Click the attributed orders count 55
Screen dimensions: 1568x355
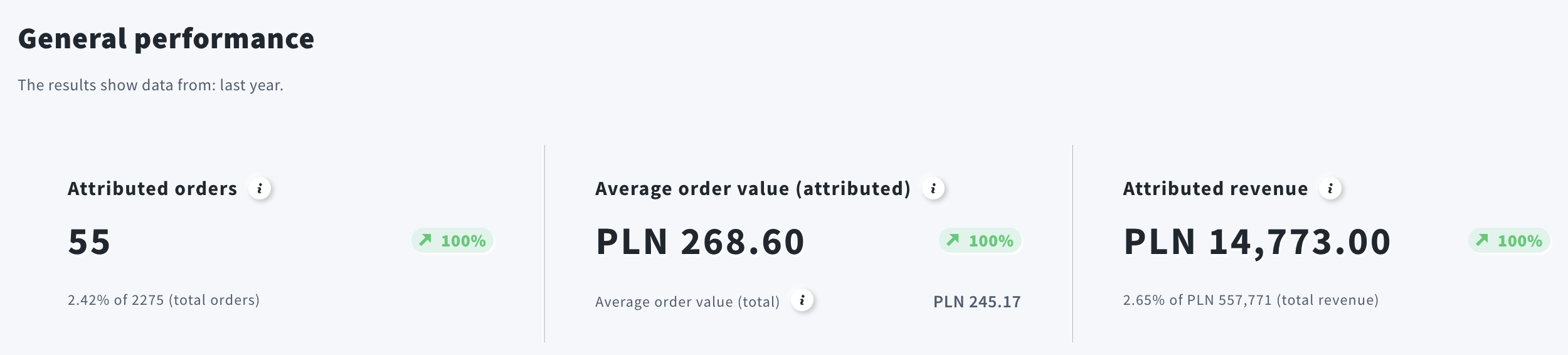click(x=89, y=242)
